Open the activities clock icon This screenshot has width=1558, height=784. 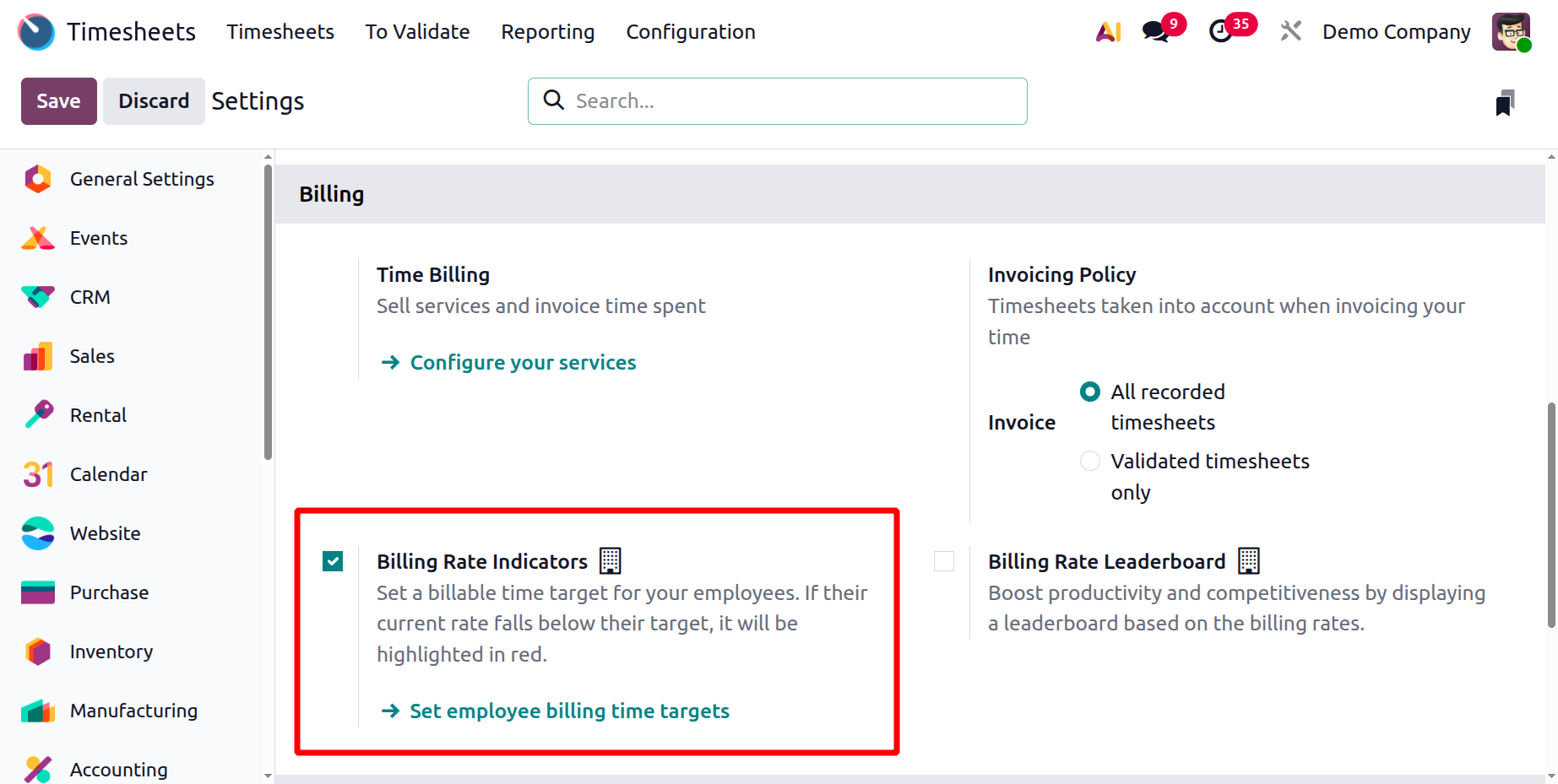tap(1220, 32)
